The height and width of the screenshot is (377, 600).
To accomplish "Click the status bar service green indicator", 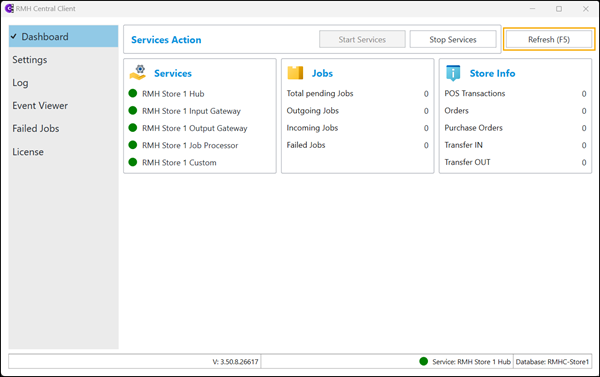I will tap(424, 361).
